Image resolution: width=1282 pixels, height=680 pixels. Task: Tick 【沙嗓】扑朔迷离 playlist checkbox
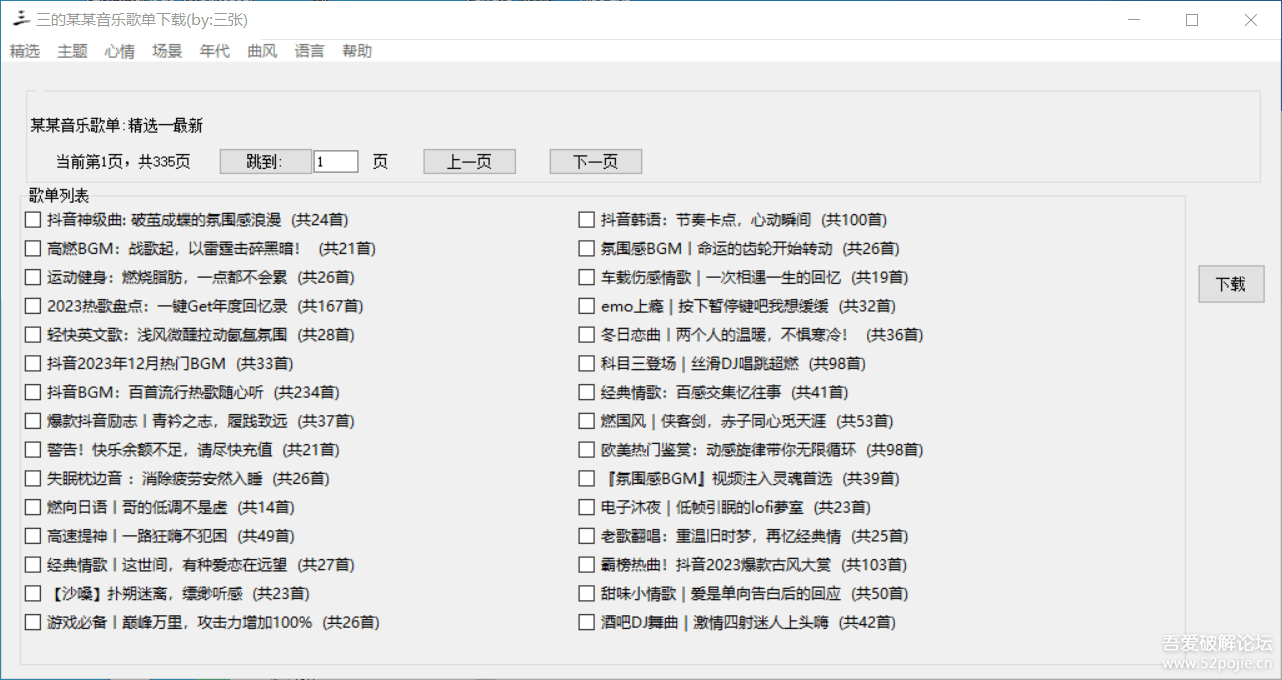(x=33, y=594)
